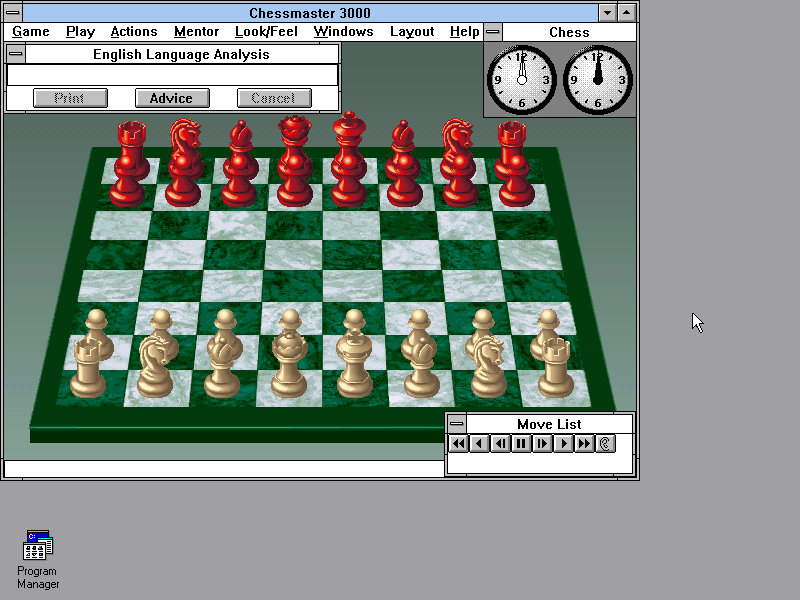Click the English Language Analysis text field
800x600 pixels.
172,76
